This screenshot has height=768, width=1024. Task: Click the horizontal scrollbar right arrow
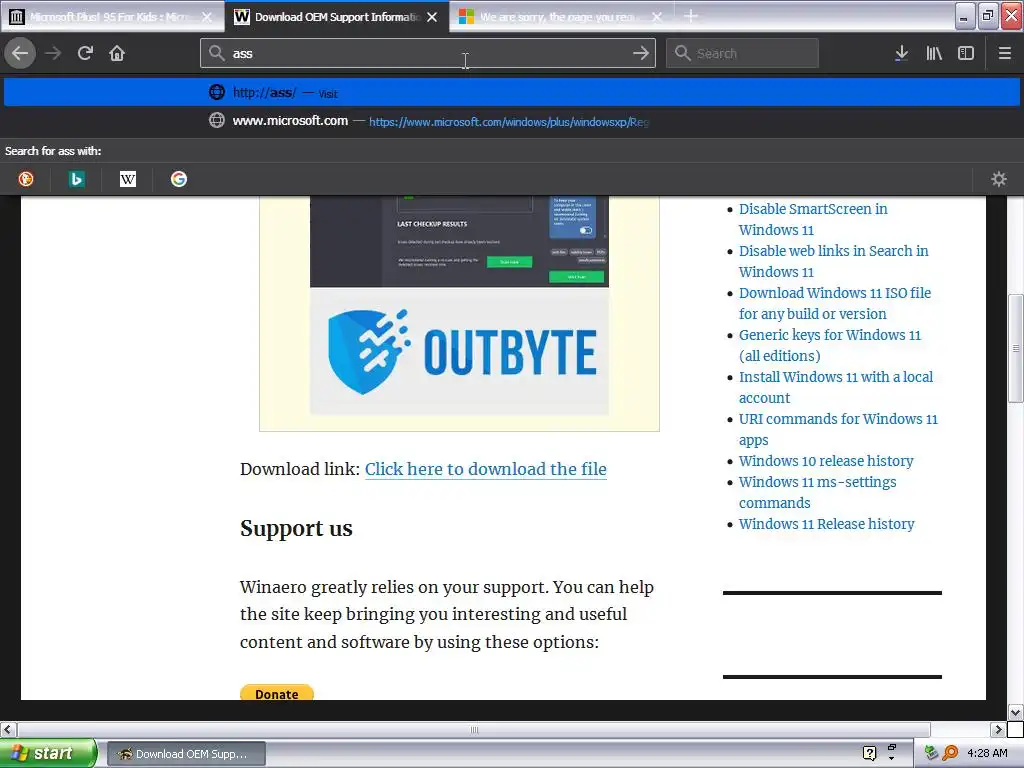998,729
